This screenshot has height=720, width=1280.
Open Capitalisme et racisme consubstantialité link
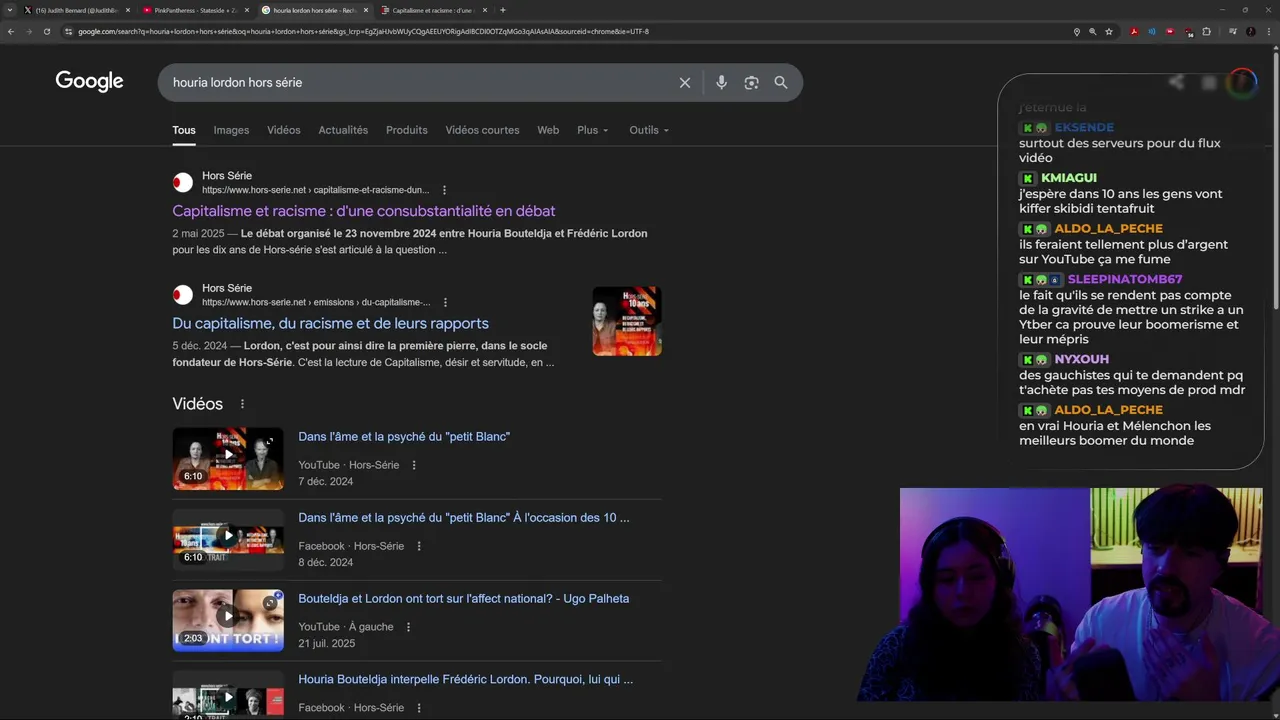pos(363,211)
